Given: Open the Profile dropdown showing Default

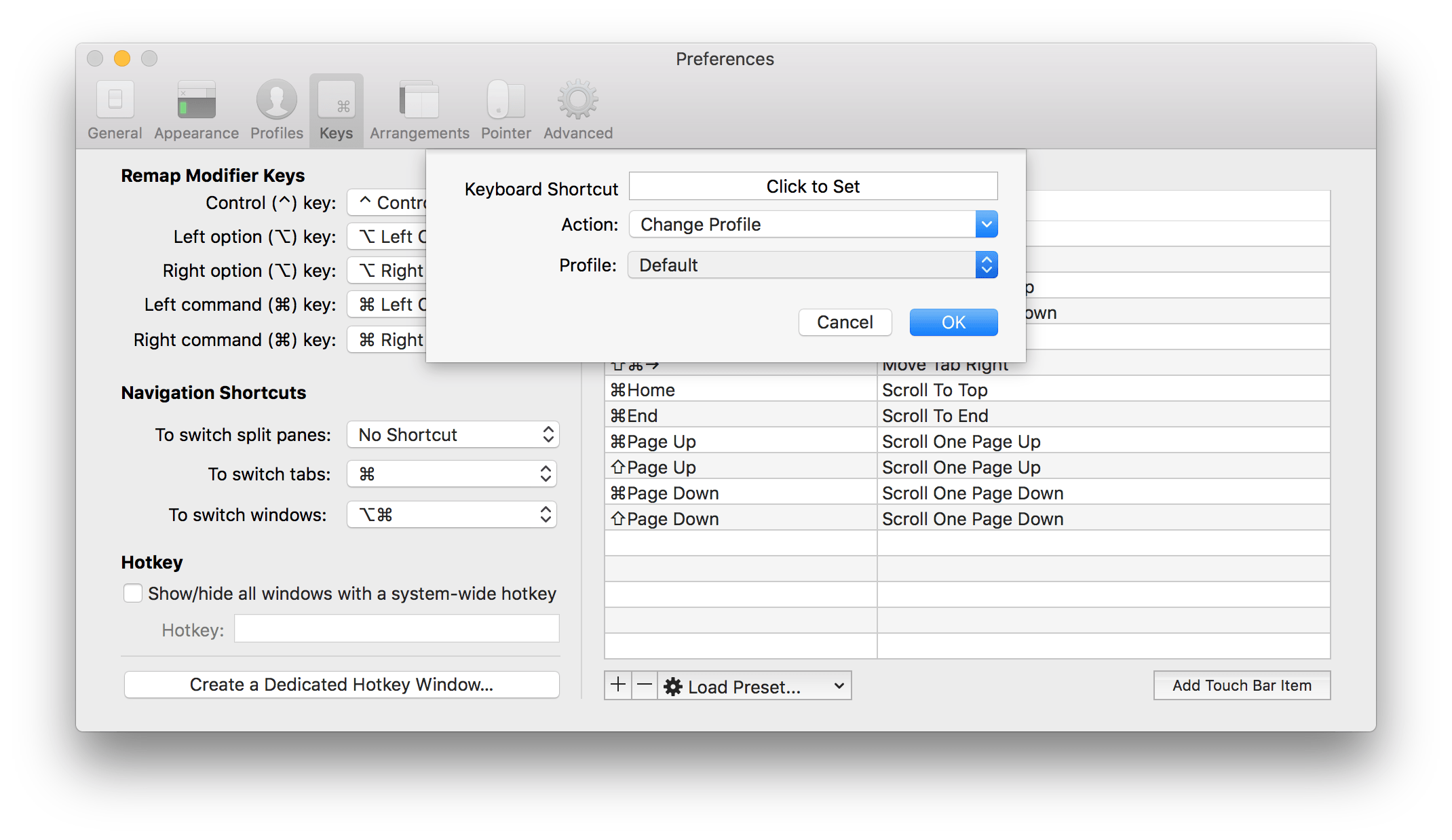Looking at the screenshot, I should [813, 265].
